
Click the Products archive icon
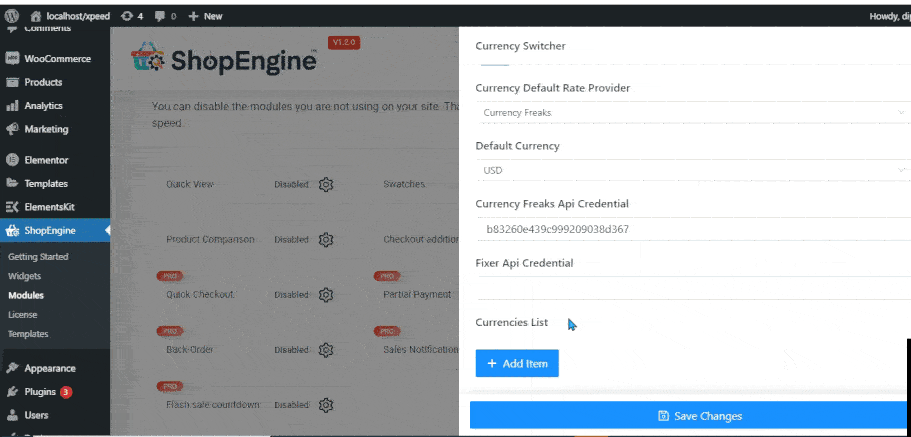(x=12, y=82)
